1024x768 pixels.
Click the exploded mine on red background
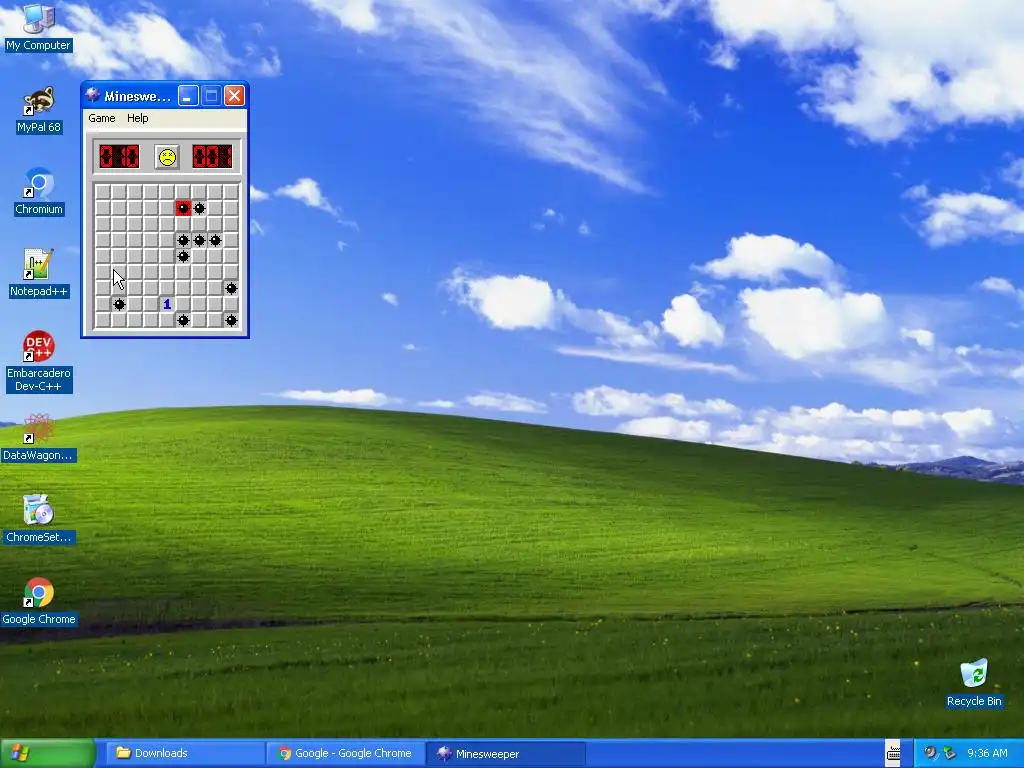[x=183, y=208]
